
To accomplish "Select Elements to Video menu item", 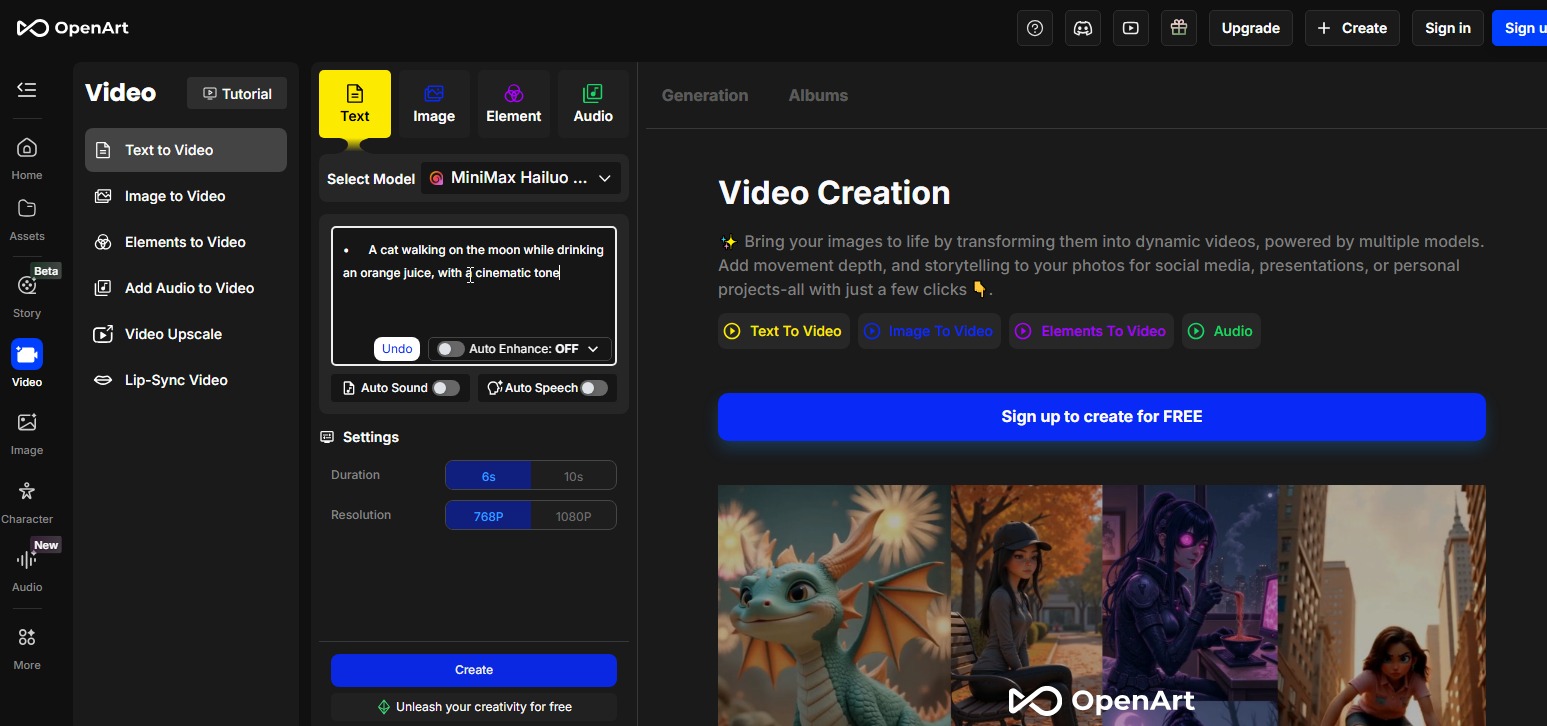I will [186, 242].
